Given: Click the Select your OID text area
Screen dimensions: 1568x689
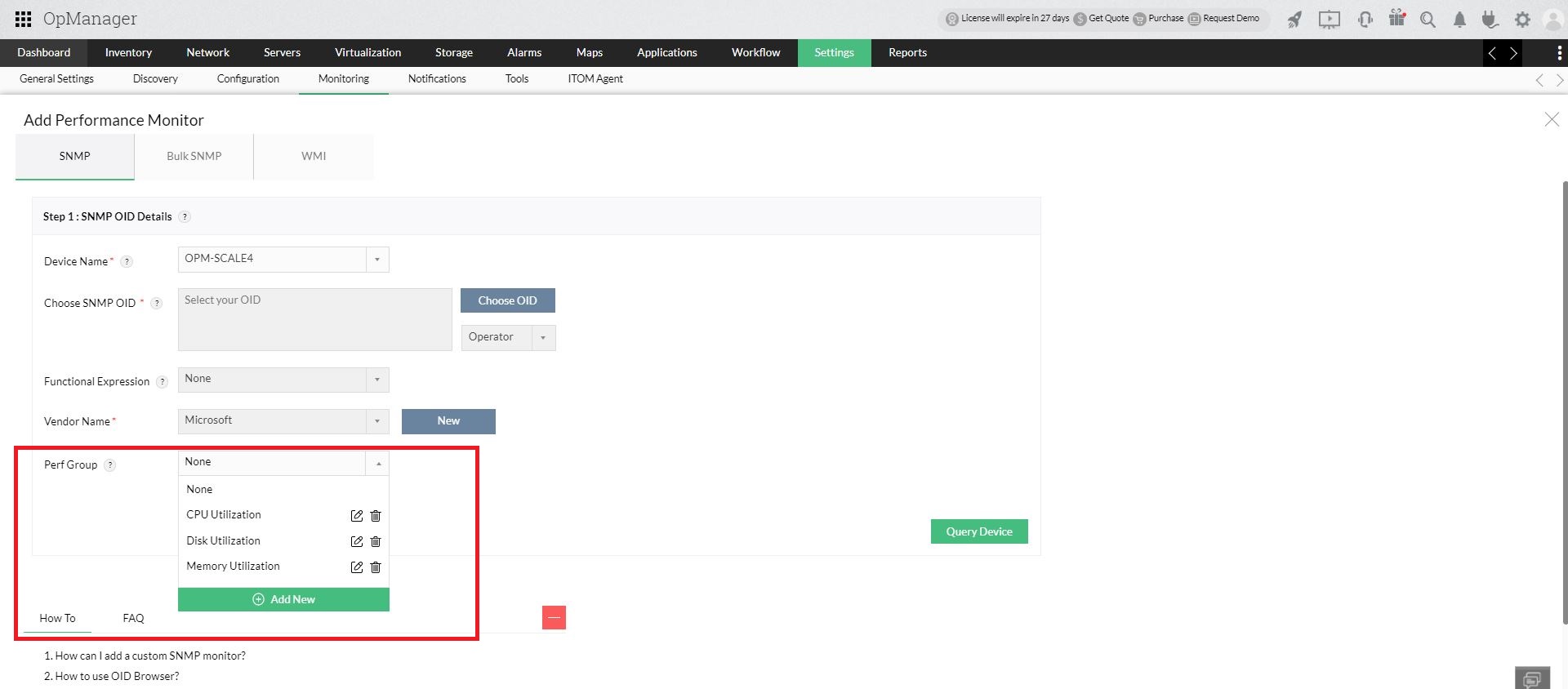Looking at the screenshot, I should click(x=315, y=319).
